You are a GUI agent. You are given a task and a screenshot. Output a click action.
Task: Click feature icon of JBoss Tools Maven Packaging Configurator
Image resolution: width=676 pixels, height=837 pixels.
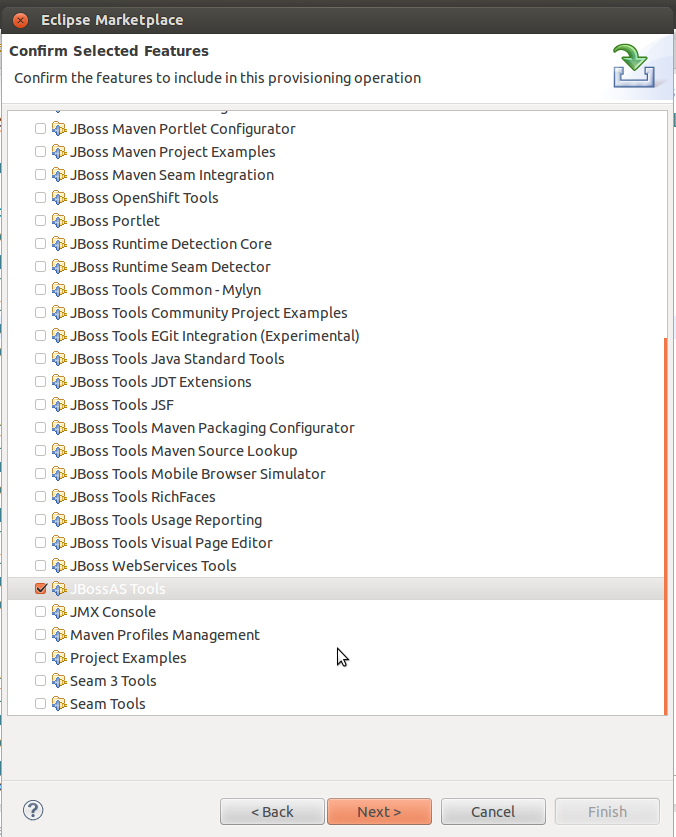coord(59,428)
